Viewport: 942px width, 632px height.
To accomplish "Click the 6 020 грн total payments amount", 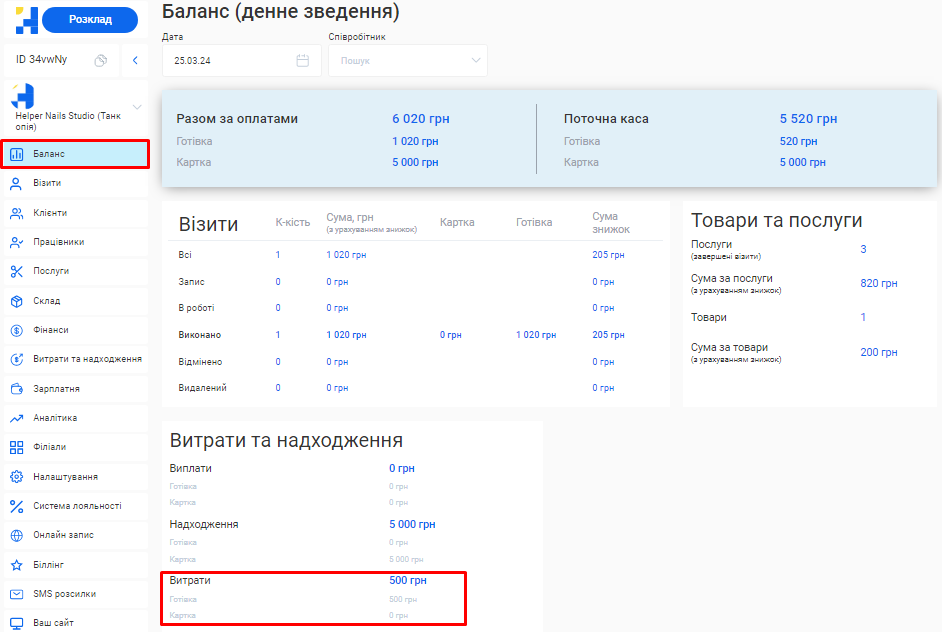I will [x=420, y=119].
